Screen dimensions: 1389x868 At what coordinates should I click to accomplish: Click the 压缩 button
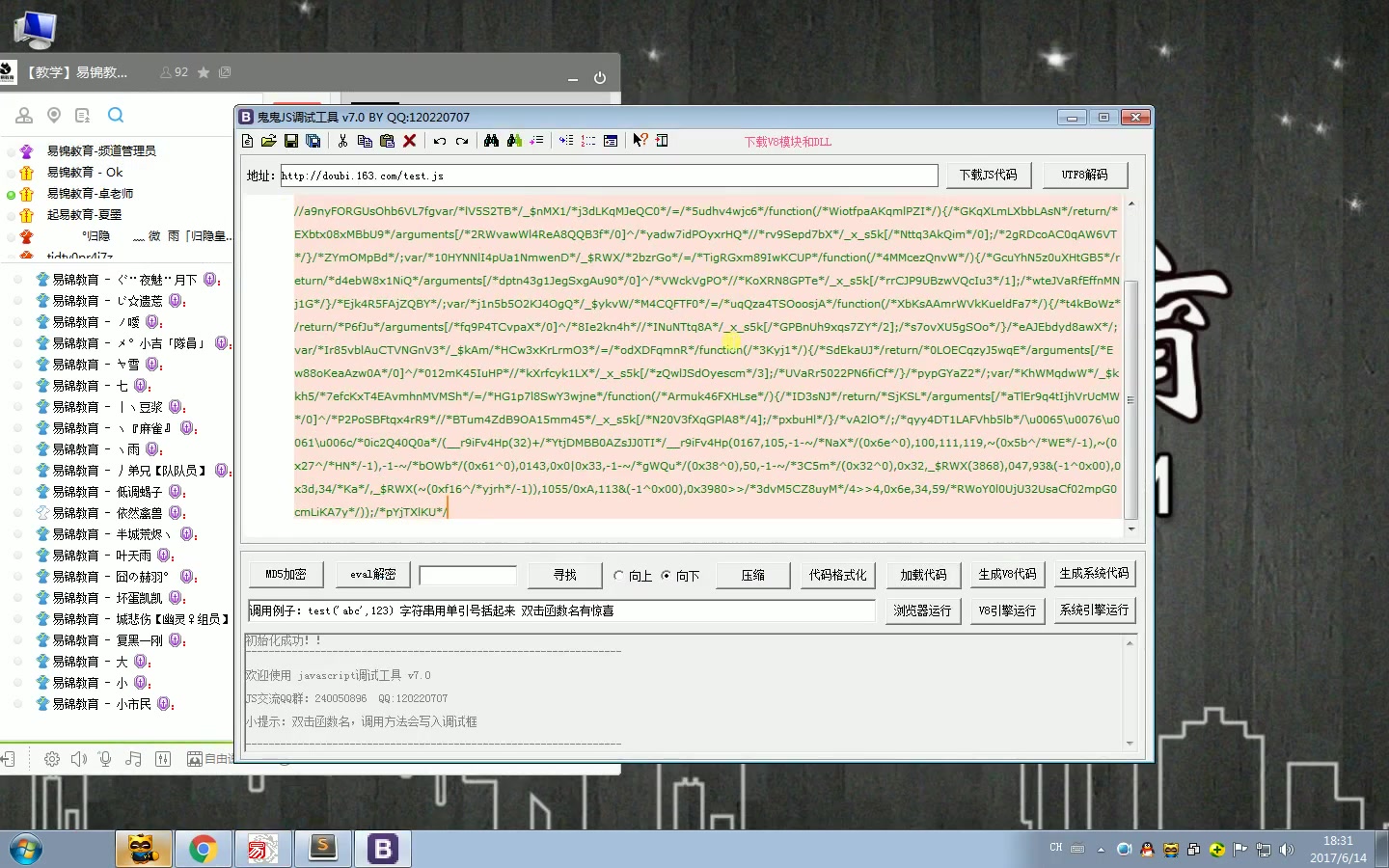pyautogui.click(x=753, y=575)
